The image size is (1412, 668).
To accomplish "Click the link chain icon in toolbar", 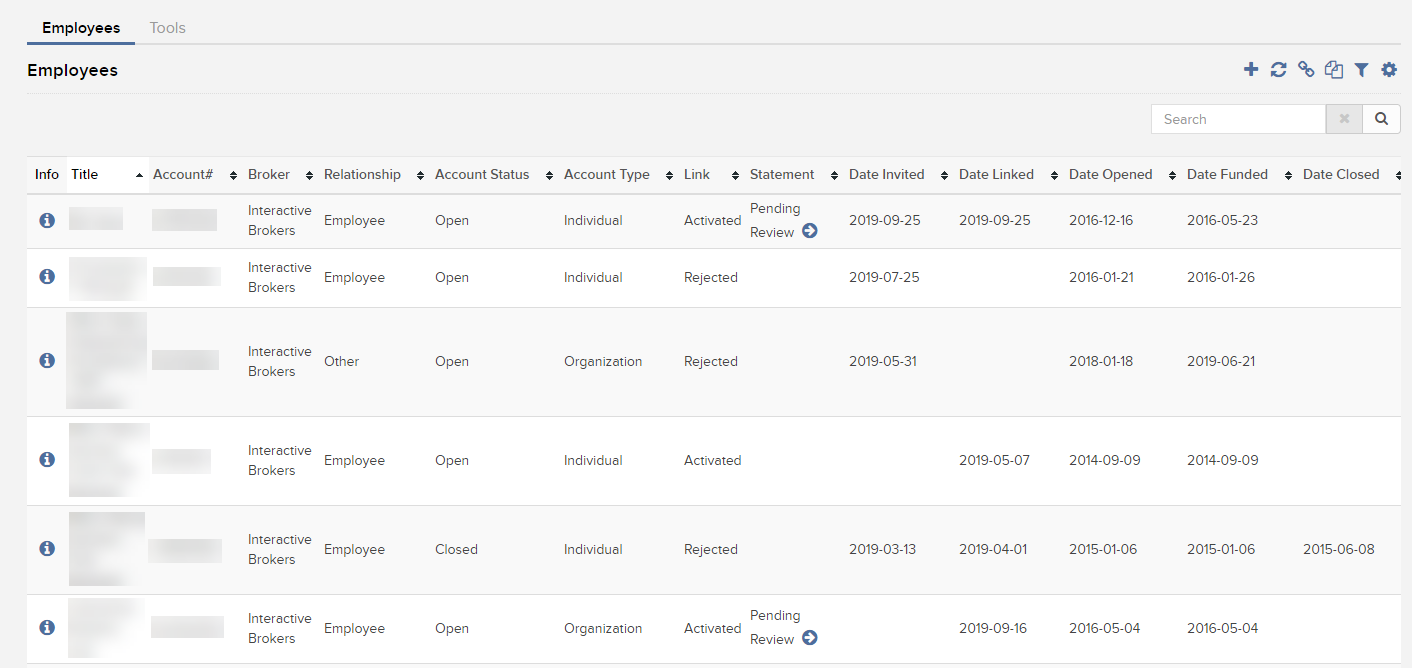I will point(1306,69).
